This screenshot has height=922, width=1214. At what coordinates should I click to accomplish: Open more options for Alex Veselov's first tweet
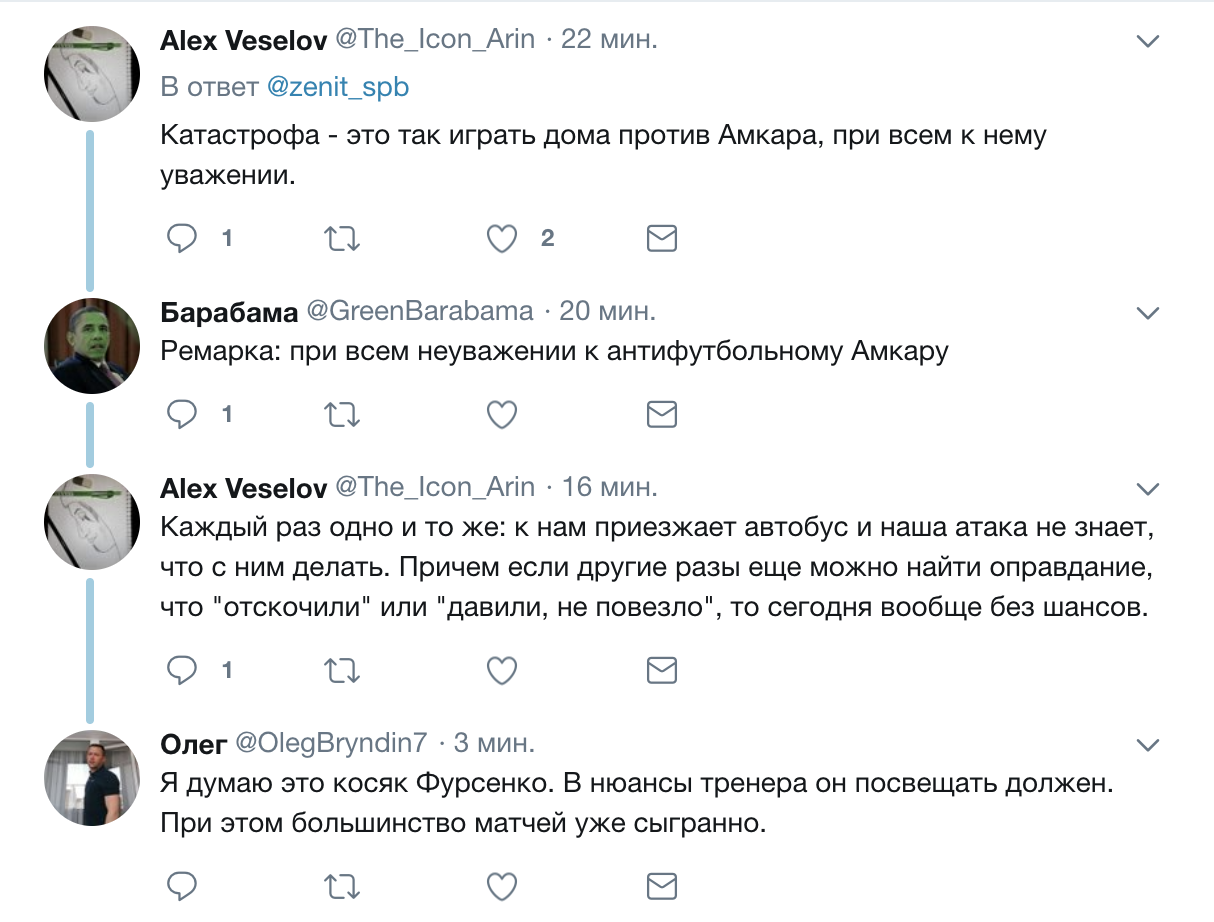coord(1148,42)
